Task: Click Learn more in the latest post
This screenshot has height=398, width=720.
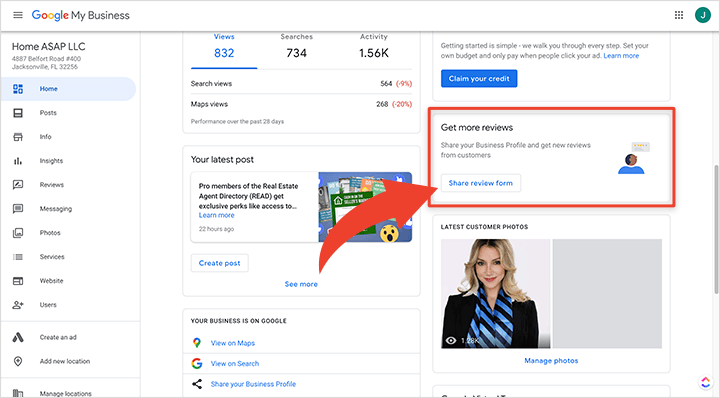Action: point(217,215)
